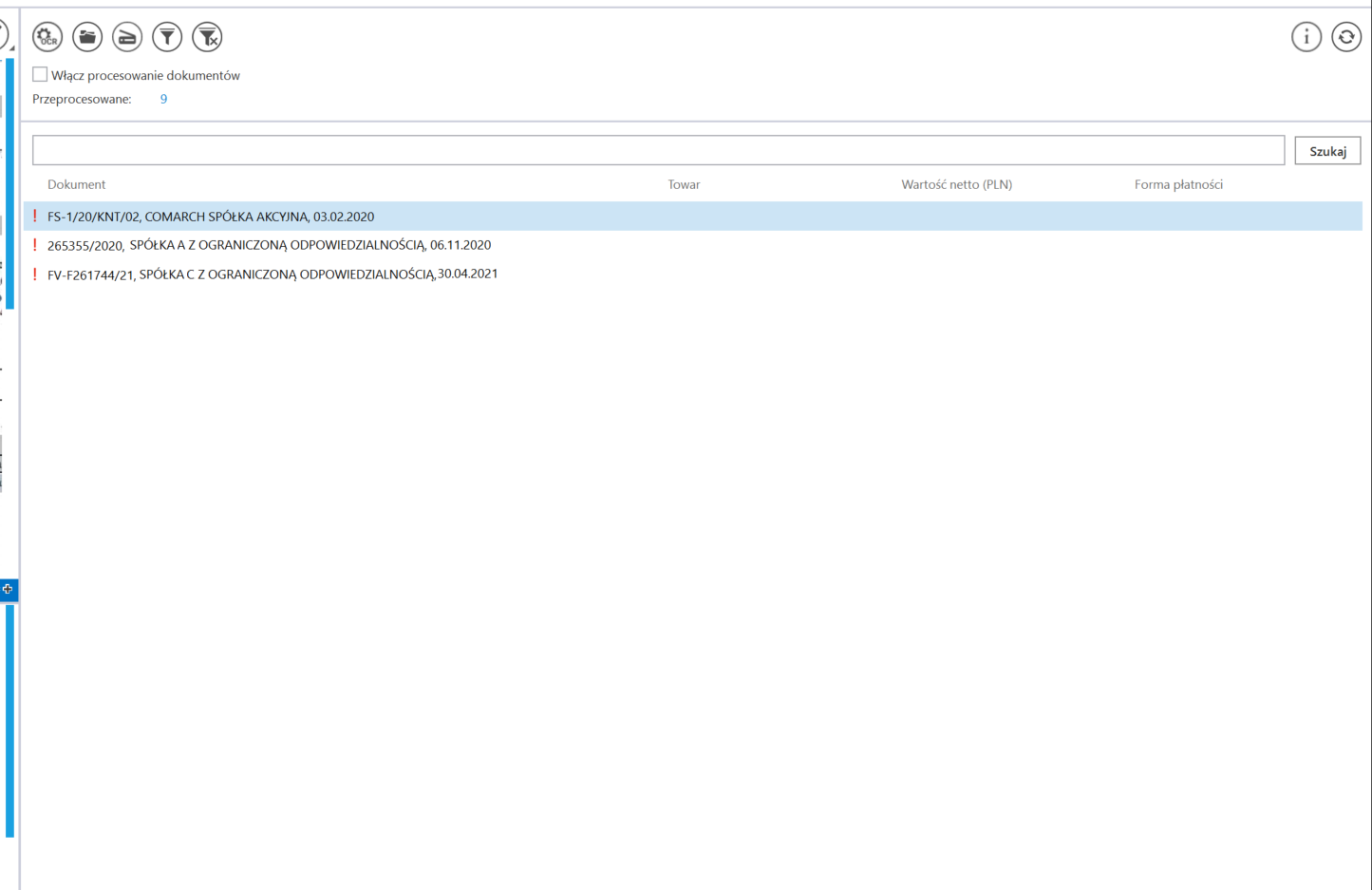Open the OCR settings gear icon
Viewport: 1372px width, 890px height.
pos(47,37)
